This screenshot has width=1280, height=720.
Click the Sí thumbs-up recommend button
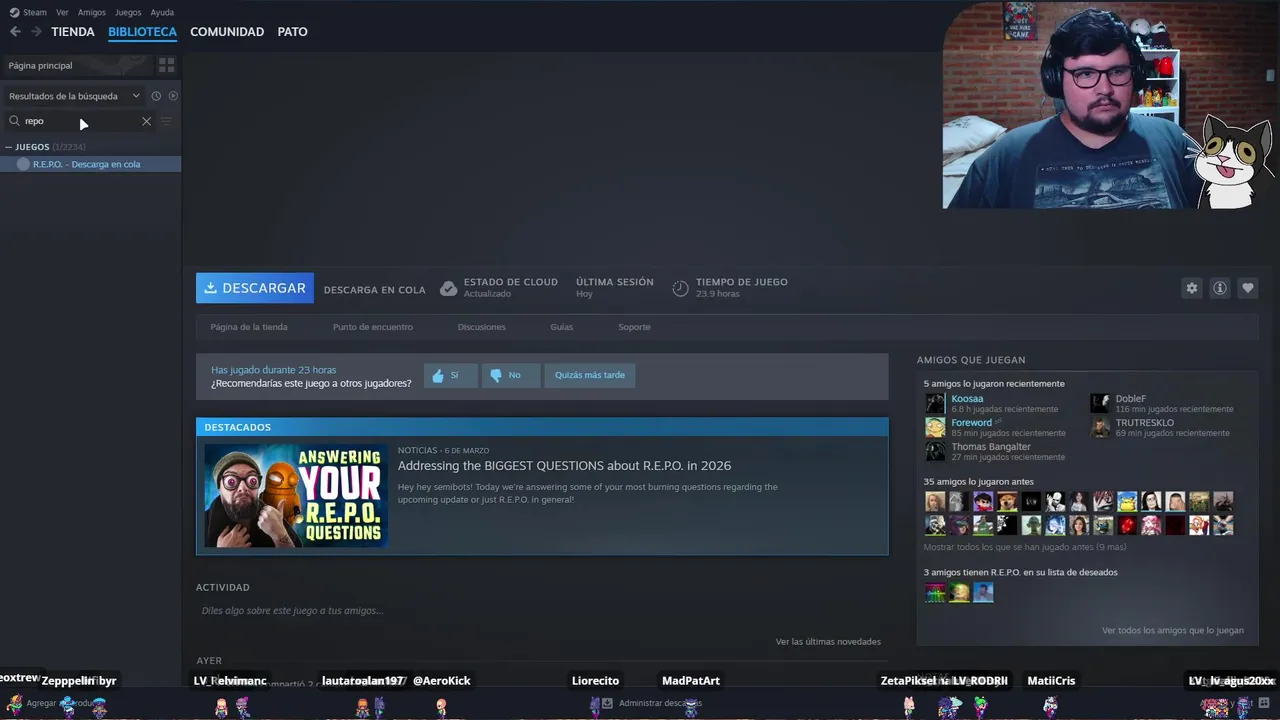point(451,375)
